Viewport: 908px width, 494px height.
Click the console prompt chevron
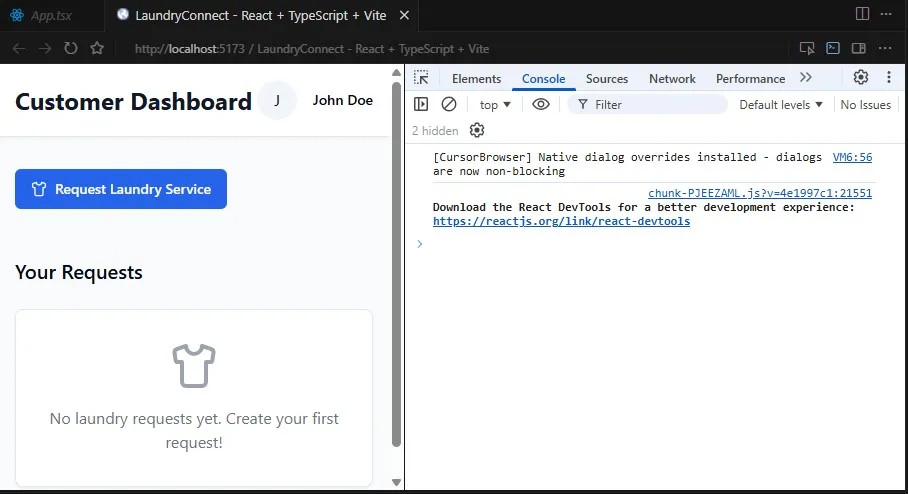click(x=420, y=244)
